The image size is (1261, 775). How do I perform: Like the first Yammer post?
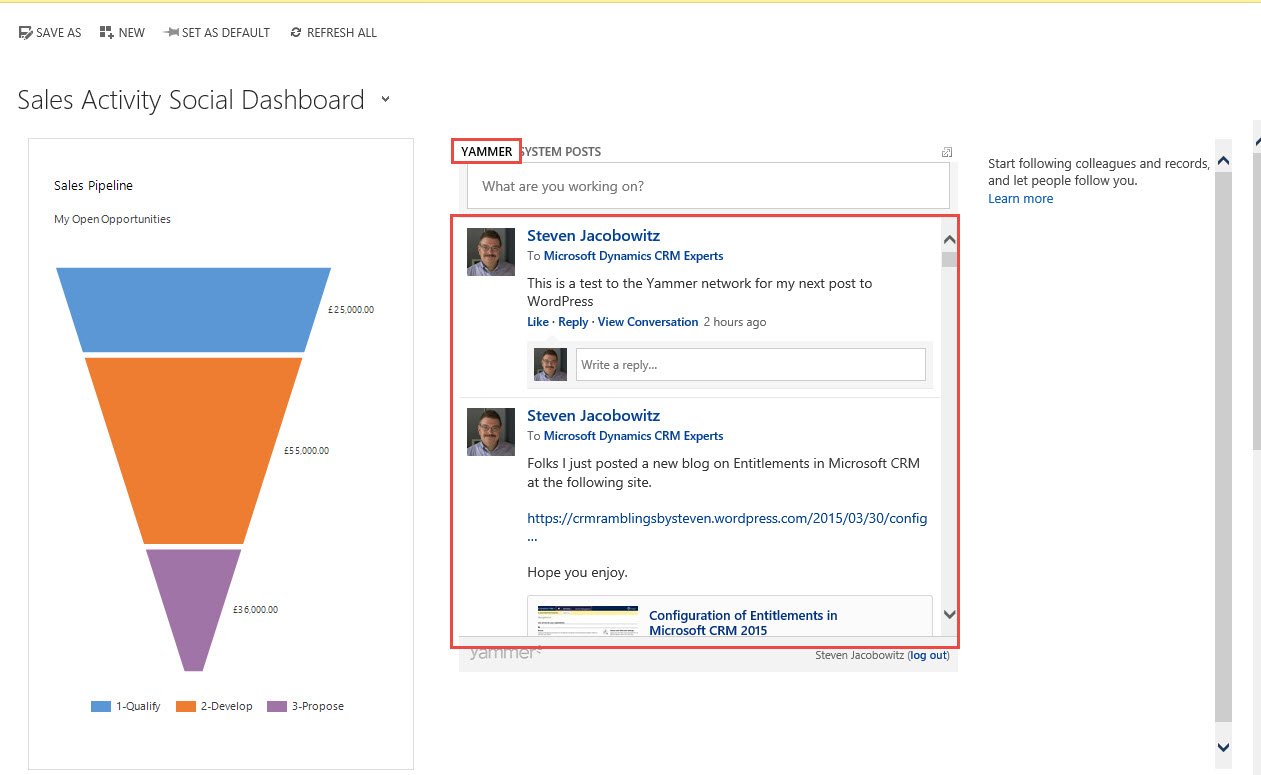537,322
